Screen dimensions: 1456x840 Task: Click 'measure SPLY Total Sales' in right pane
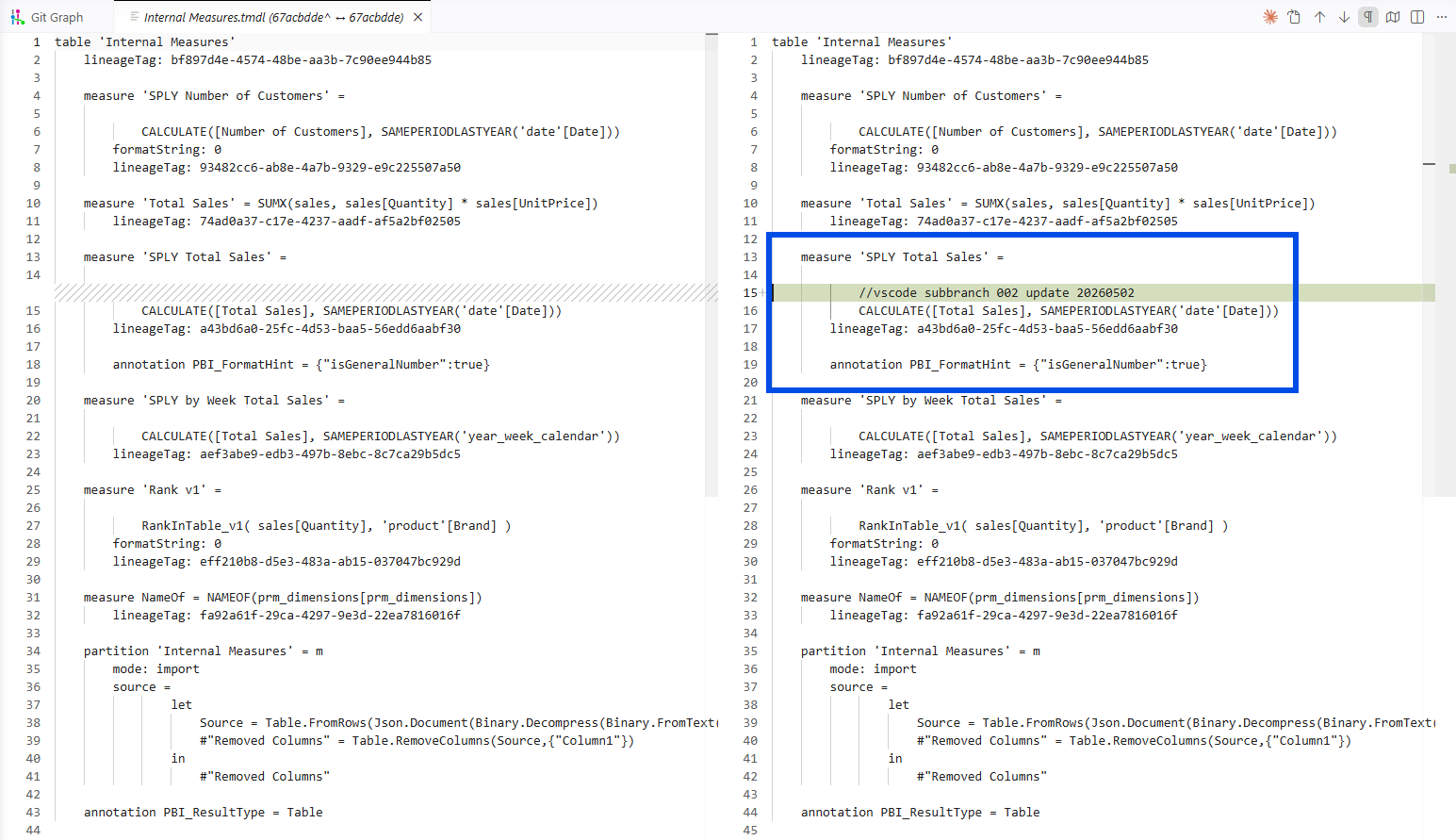902,257
